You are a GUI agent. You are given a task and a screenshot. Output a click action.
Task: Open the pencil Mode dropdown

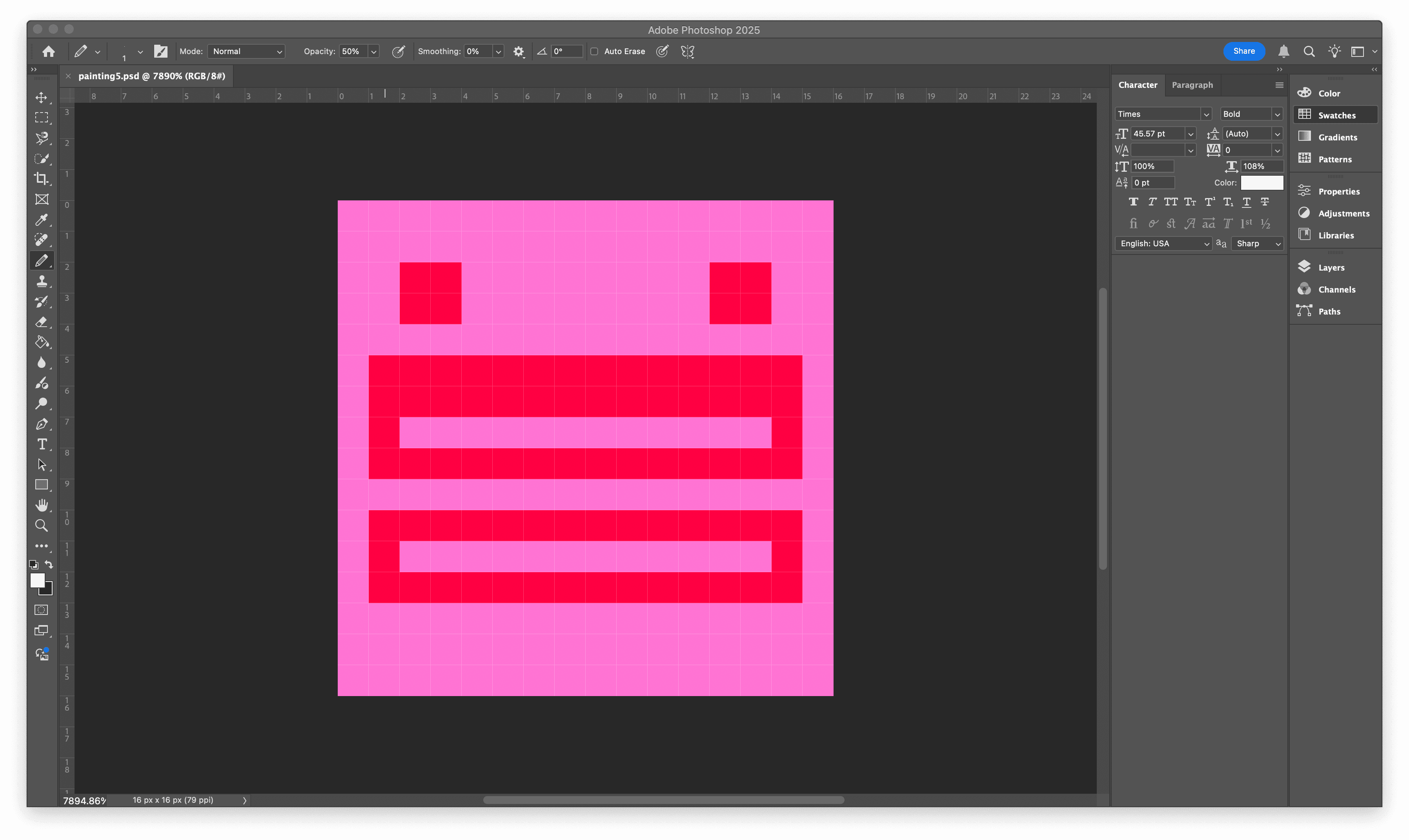(x=246, y=51)
